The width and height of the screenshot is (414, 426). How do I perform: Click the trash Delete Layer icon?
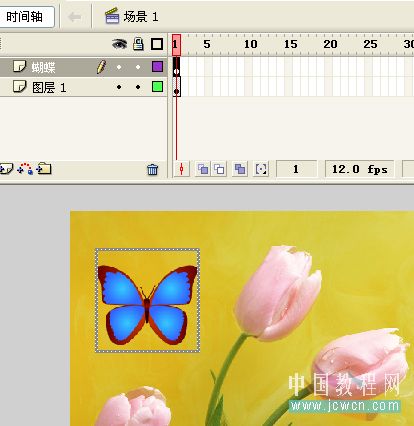pos(152,170)
